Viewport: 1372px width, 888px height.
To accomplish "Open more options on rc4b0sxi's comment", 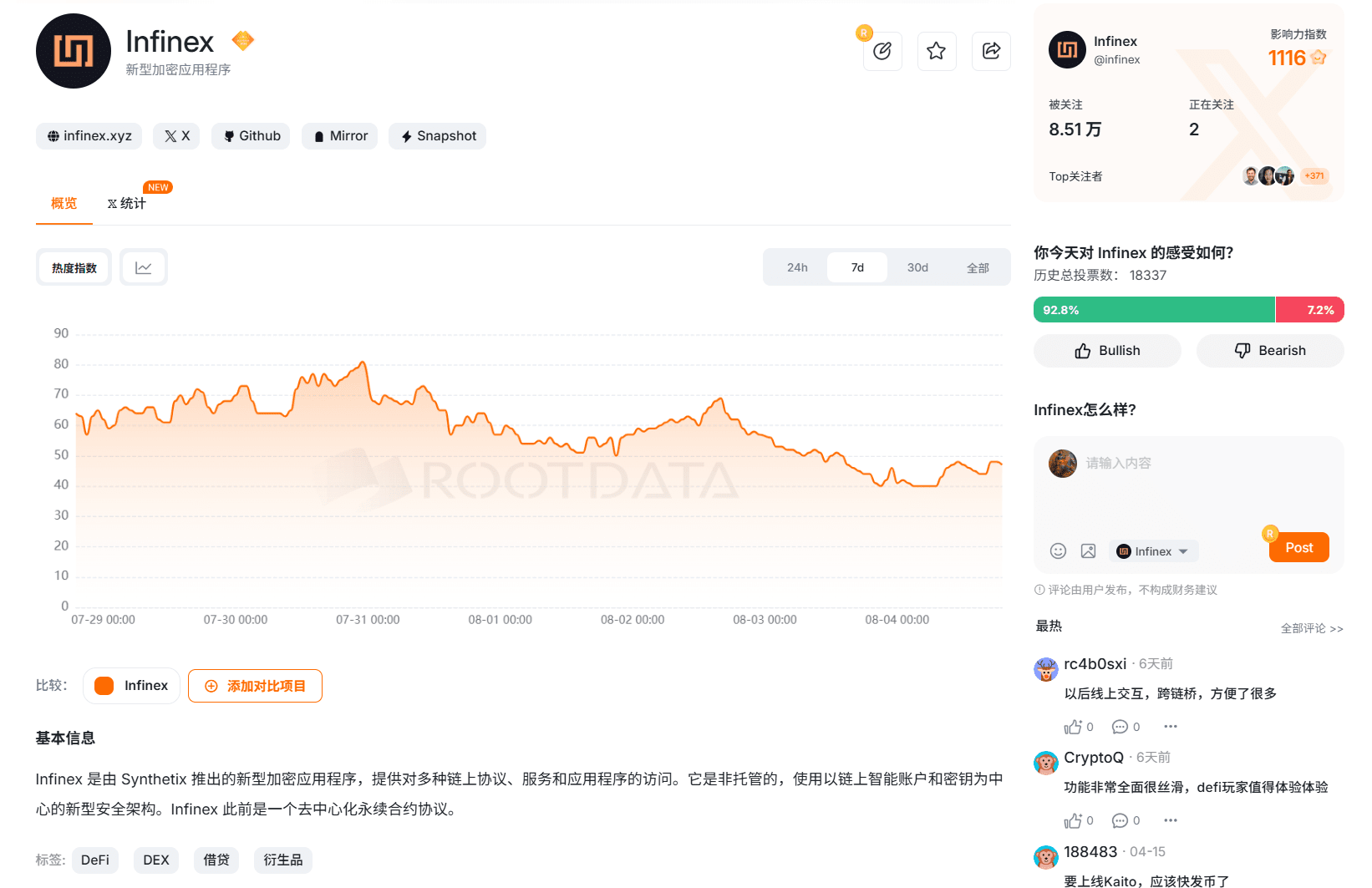I will [x=1171, y=727].
